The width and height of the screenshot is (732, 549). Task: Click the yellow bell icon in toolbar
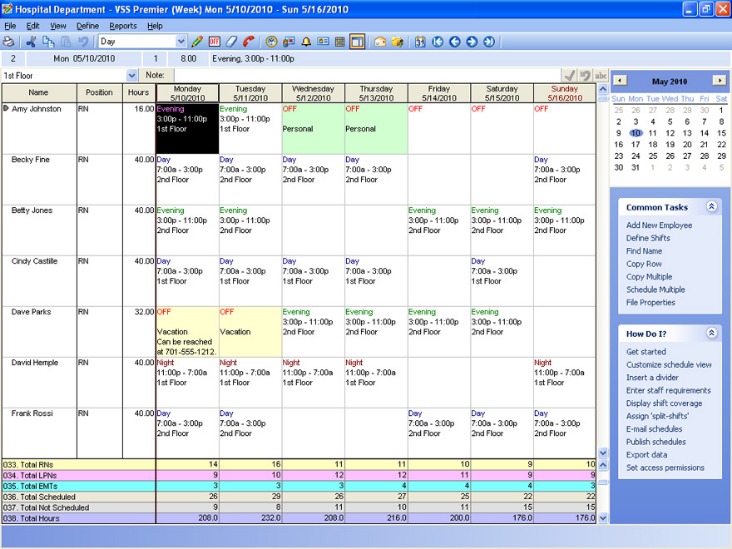tap(306, 42)
